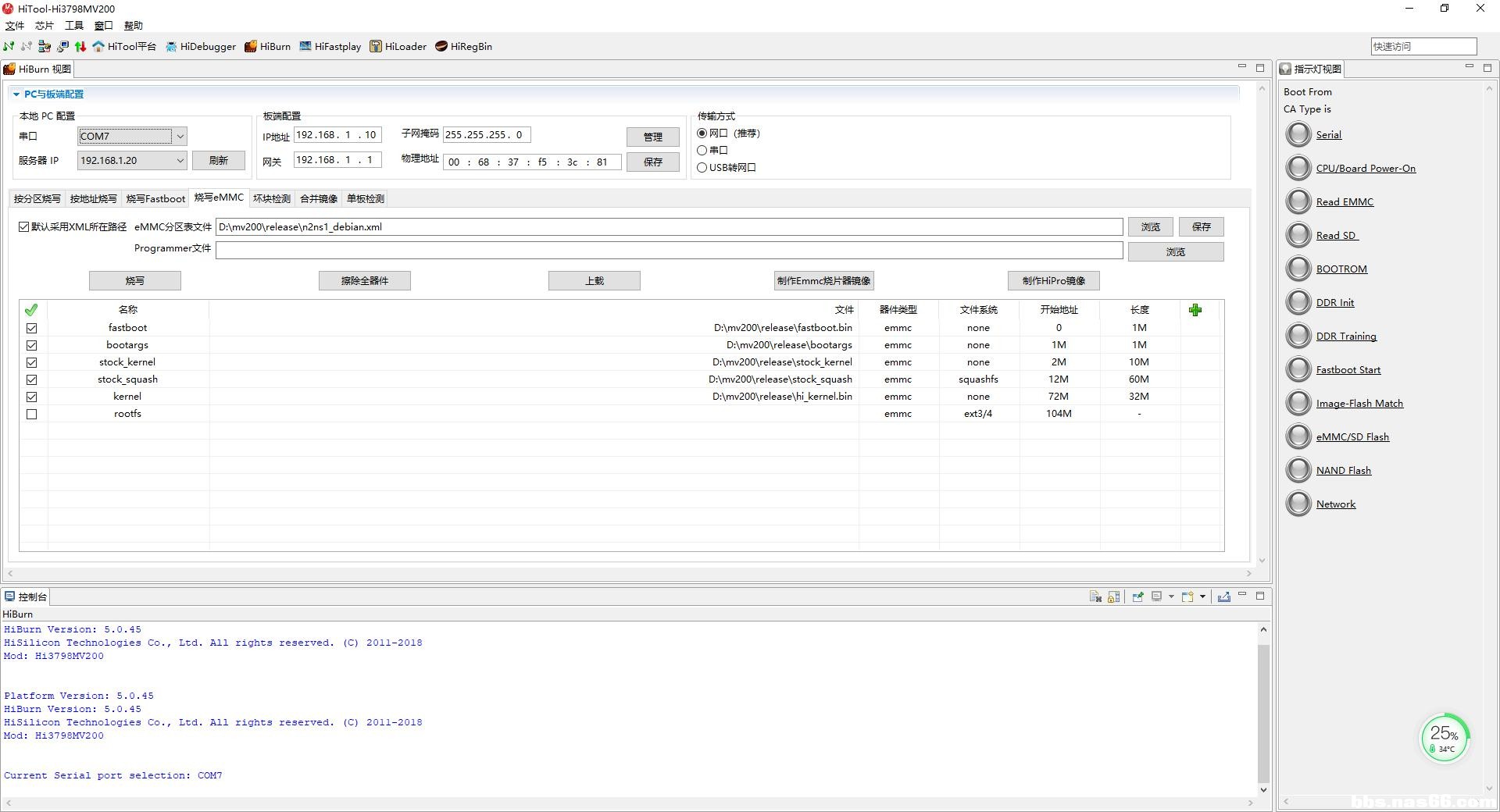Open the HiRegBin tool
The width and height of the screenshot is (1500, 812).
463,47
